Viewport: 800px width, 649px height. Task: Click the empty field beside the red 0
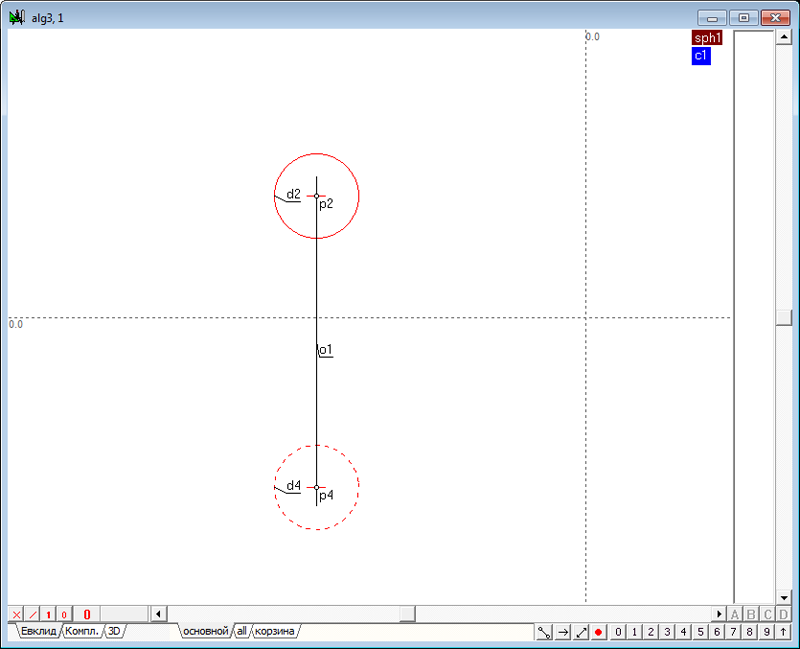124,614
